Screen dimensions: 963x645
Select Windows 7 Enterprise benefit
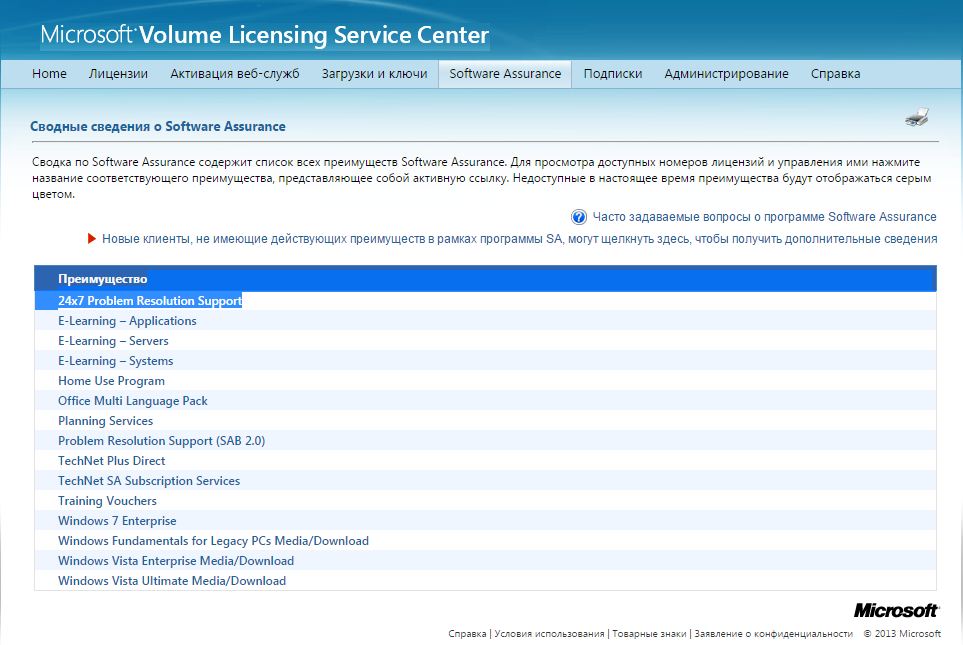pyautogui.click(x=117, y=521)
